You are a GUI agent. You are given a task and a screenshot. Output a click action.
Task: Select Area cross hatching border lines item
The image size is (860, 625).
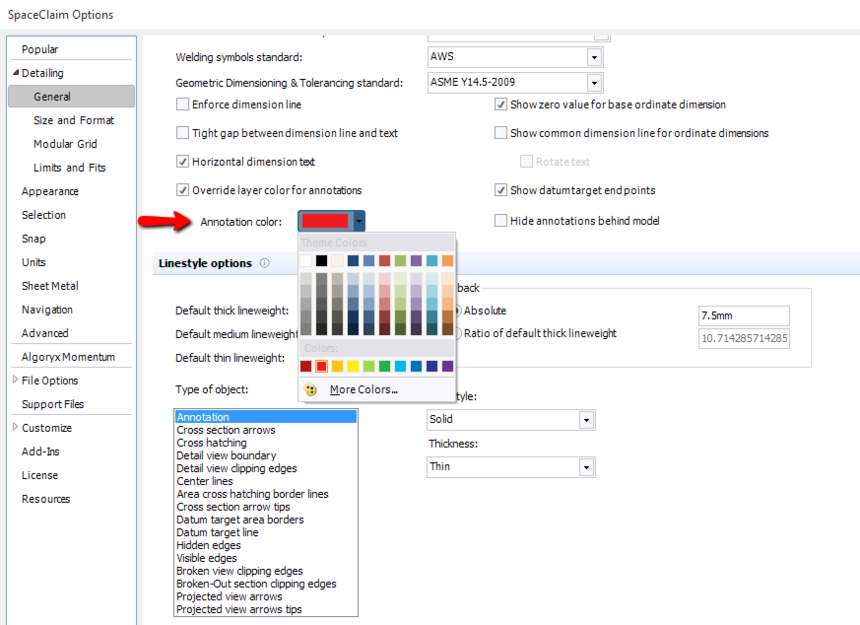(252, 494)
